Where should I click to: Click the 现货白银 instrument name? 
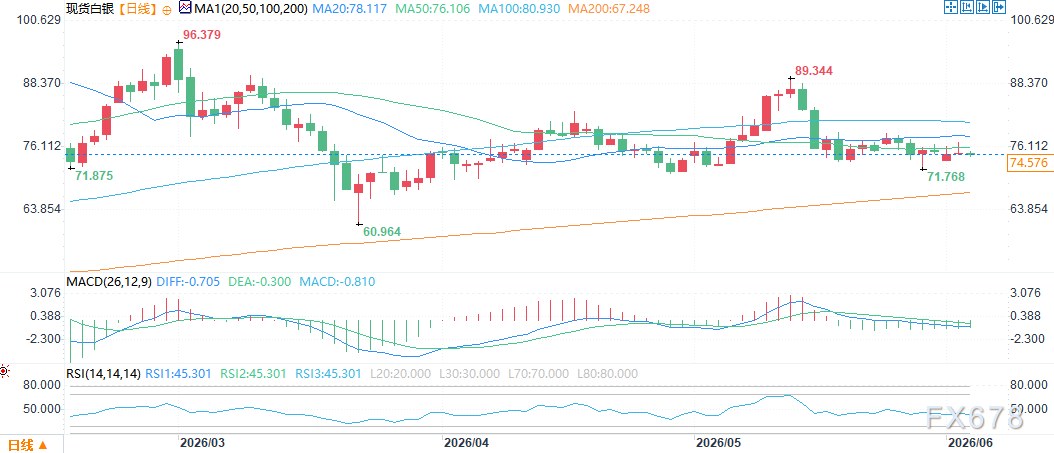point(89,9)
